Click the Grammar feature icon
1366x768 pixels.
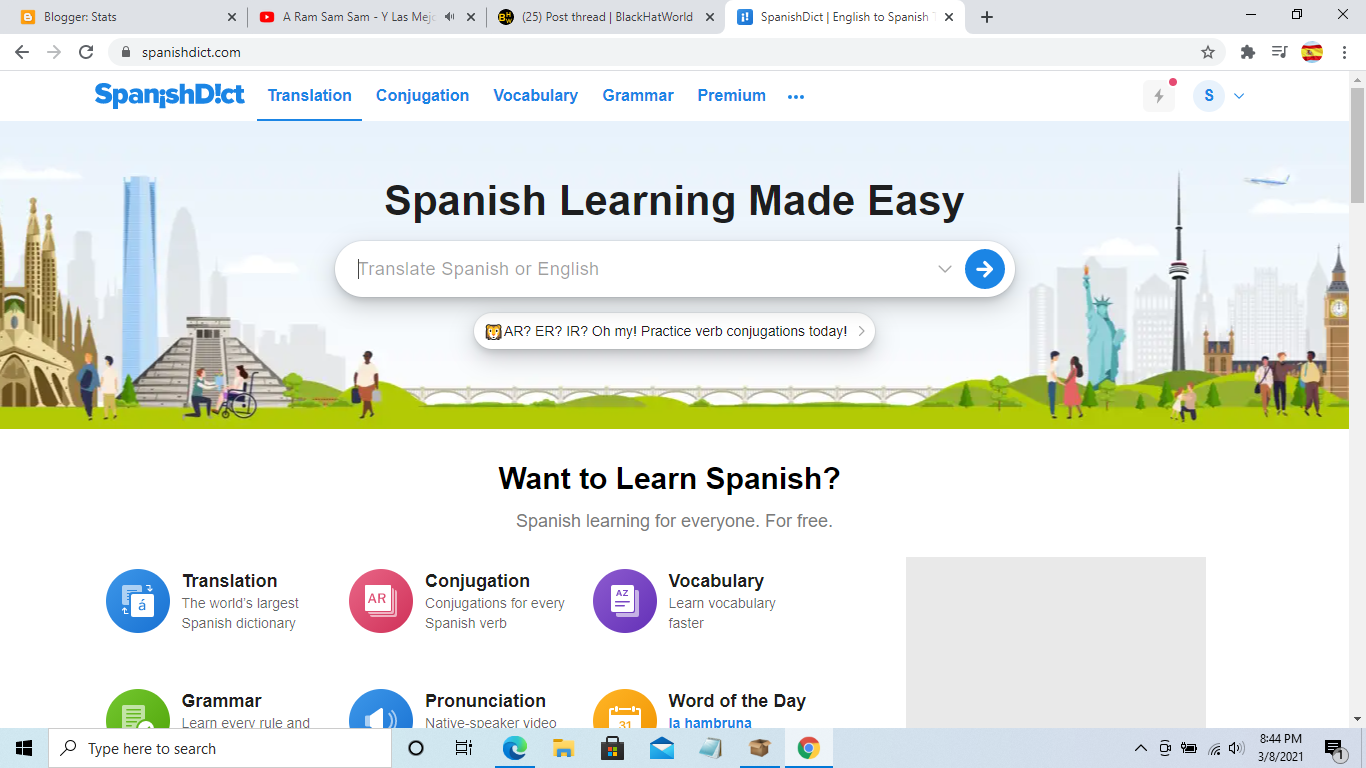click(138, 709)
